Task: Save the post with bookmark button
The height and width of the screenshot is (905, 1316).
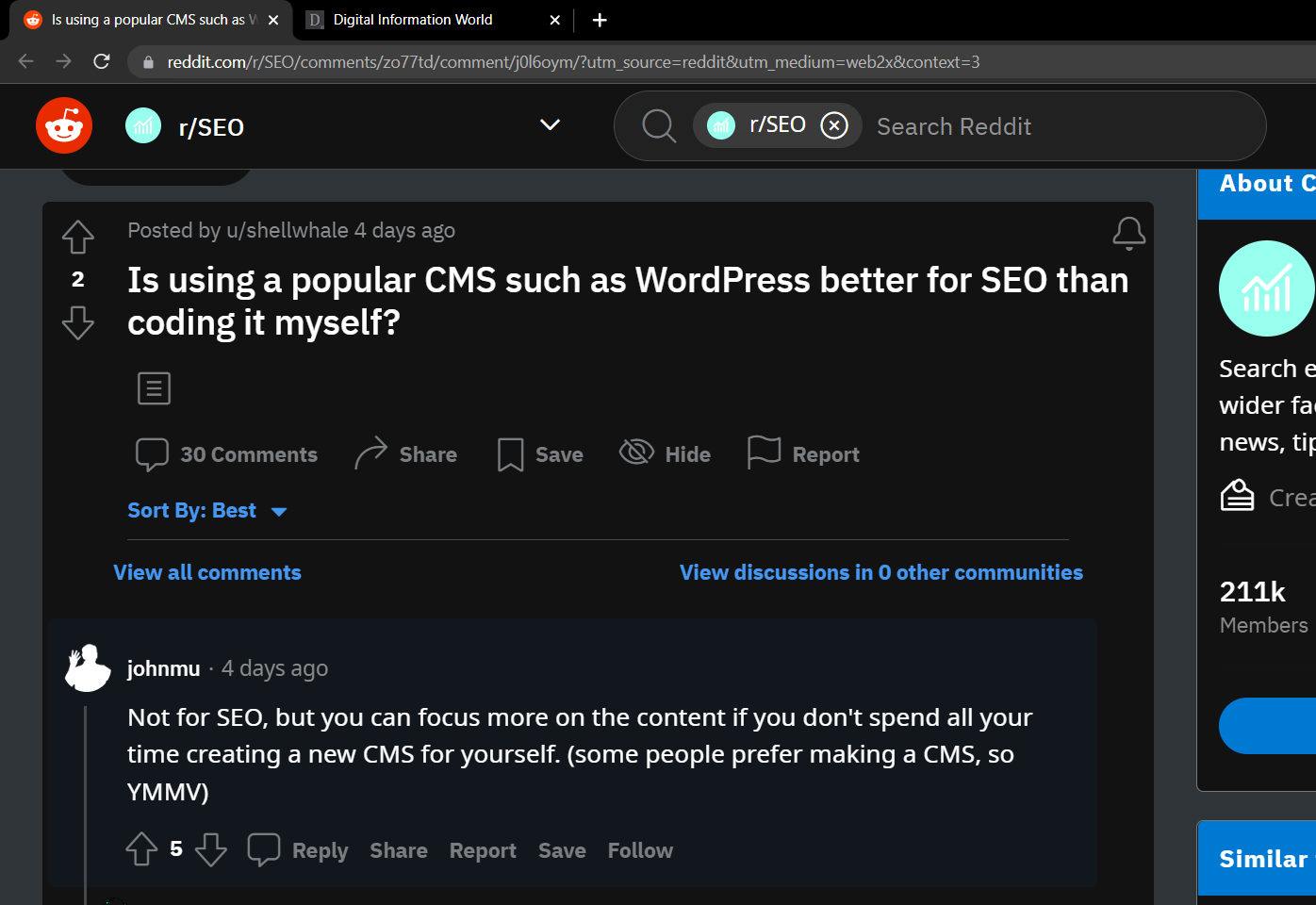Action: (540, 454)
